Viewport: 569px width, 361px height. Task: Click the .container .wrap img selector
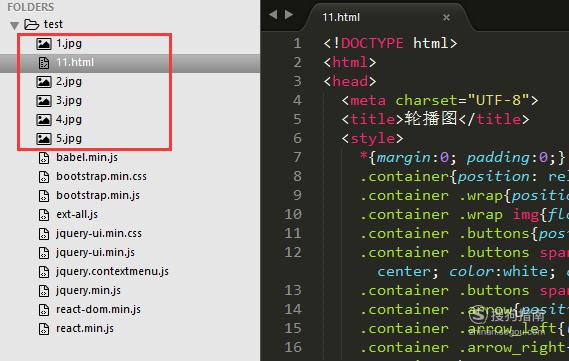point(450,215)
